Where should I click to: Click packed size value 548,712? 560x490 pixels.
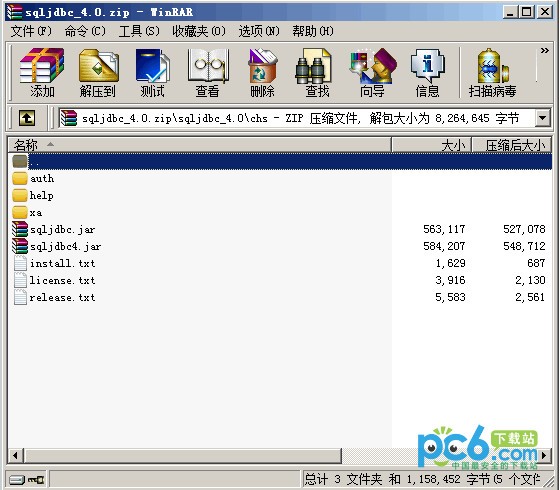click(x=524, y=246)
